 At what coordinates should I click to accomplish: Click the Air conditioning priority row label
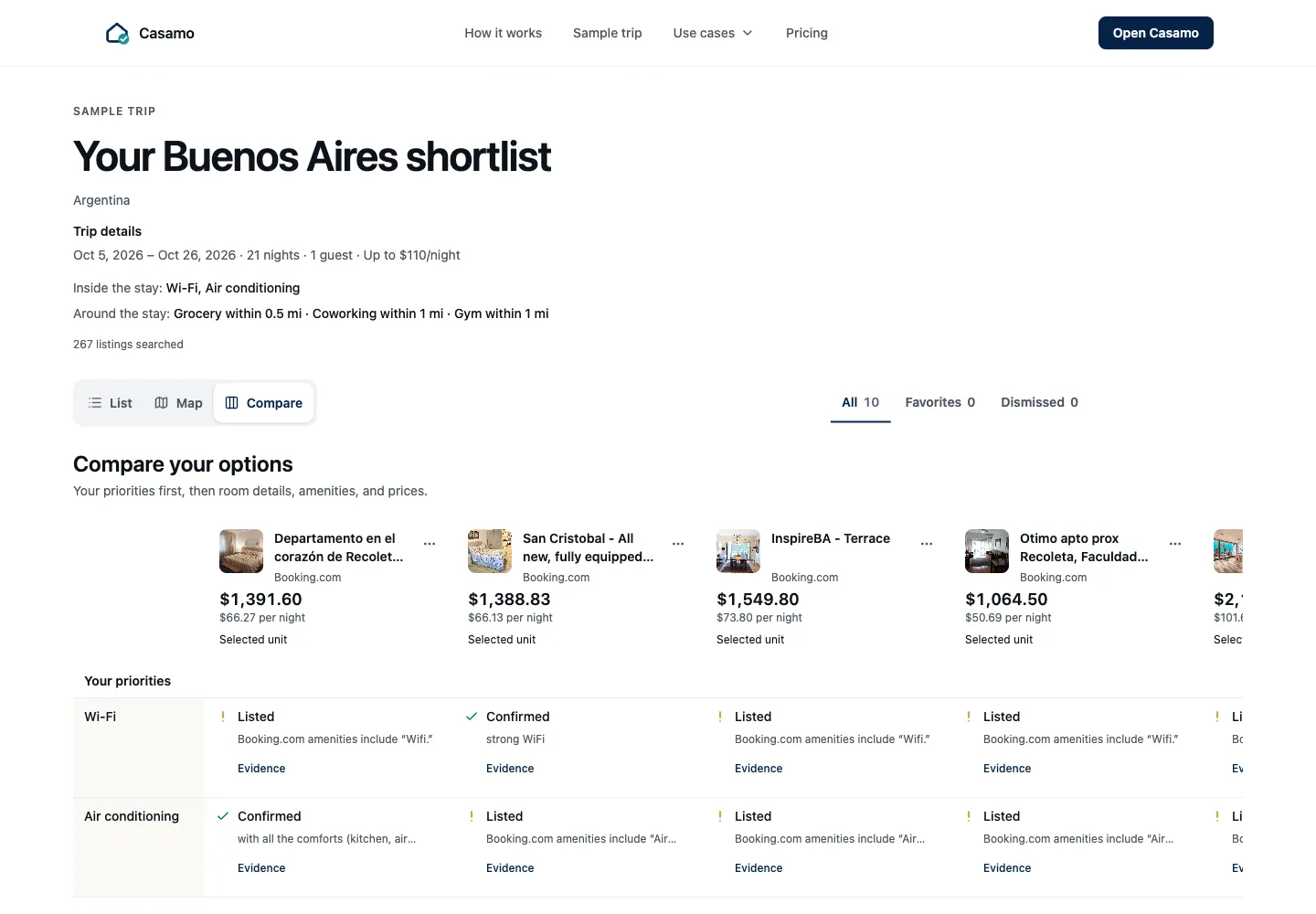click(132, 816)
